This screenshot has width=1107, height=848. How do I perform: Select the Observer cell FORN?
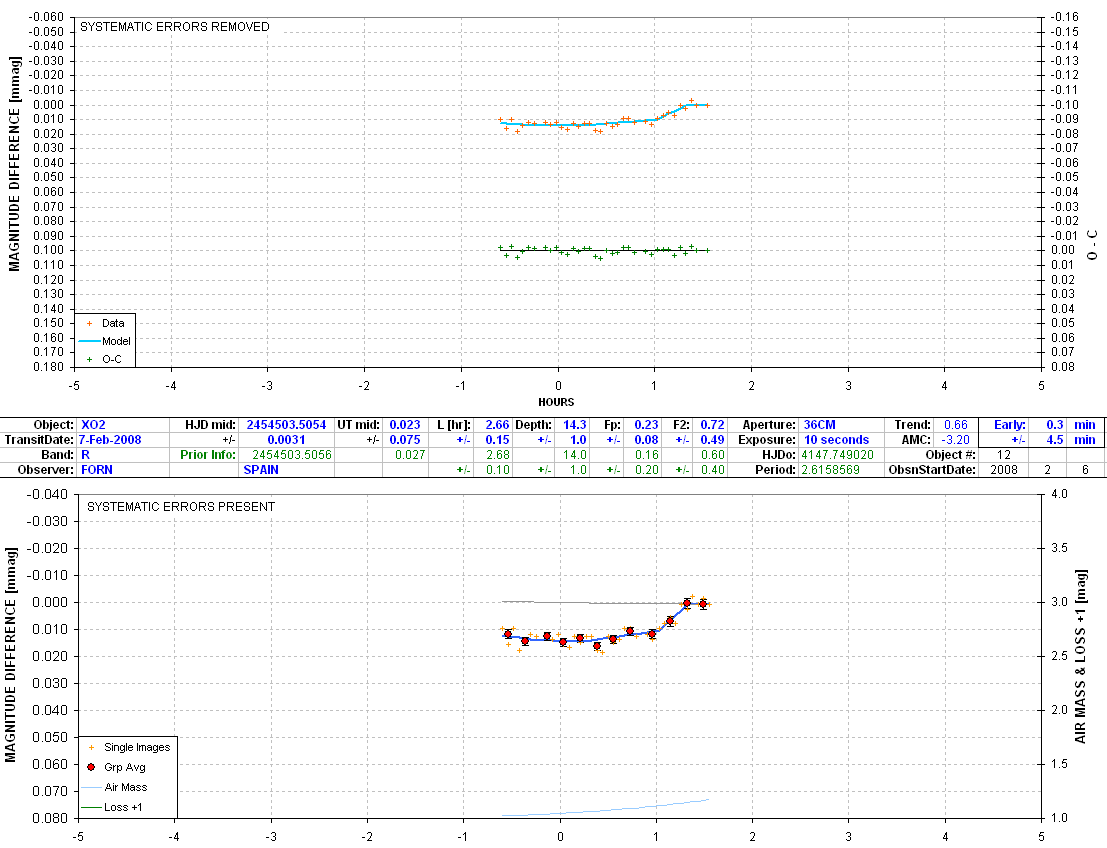click(96, 470)
